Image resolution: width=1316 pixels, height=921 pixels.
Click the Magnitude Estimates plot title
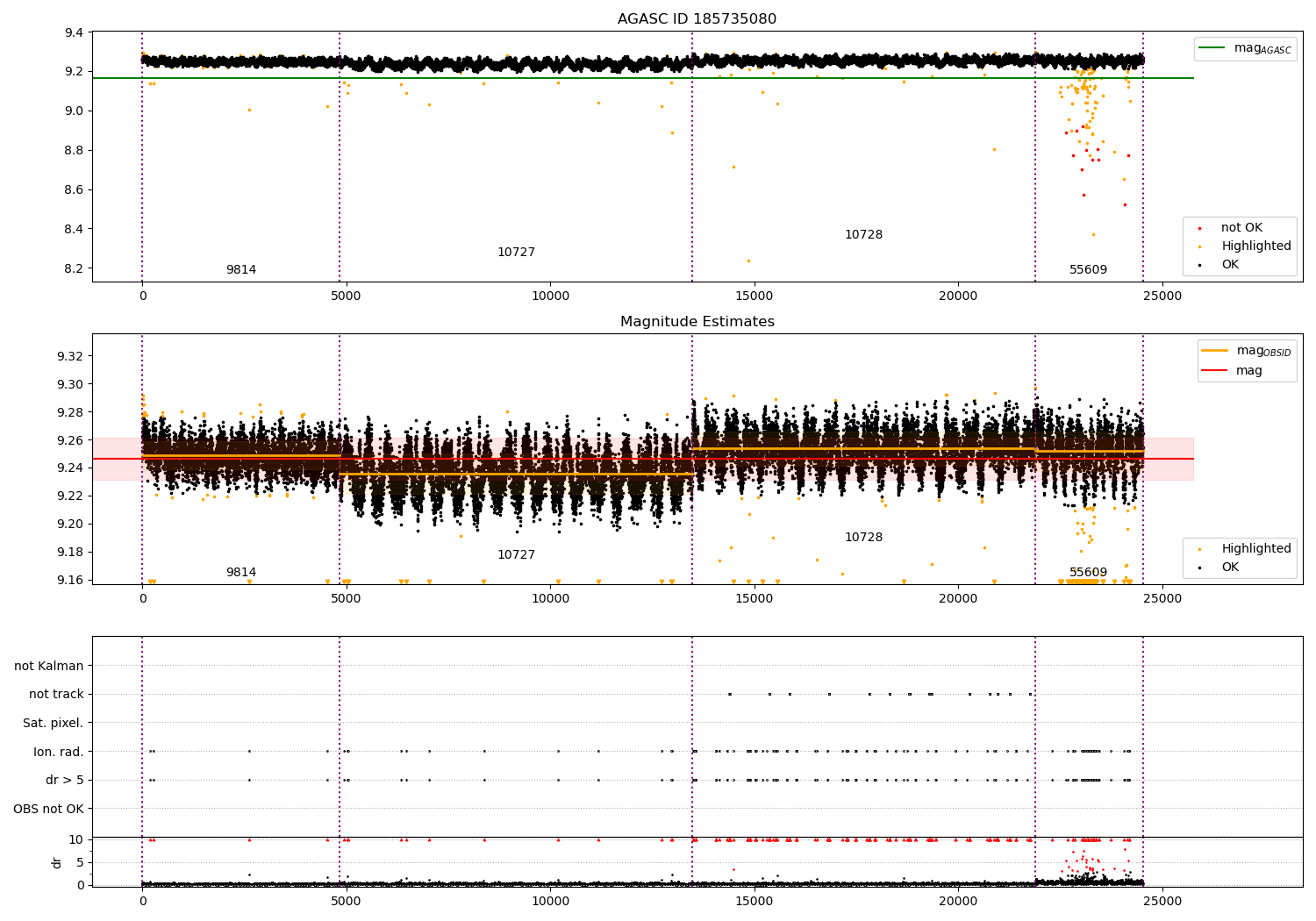(x=697, y=322)
